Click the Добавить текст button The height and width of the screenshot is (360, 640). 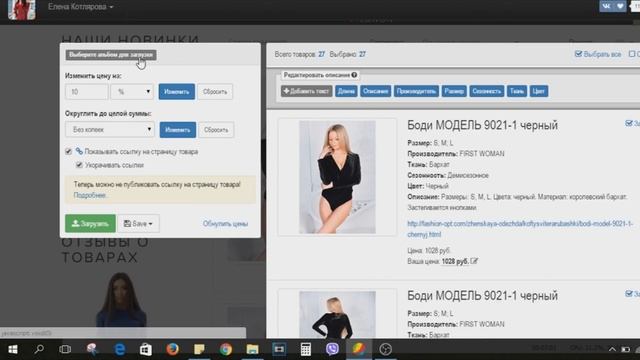click(307, 91)
